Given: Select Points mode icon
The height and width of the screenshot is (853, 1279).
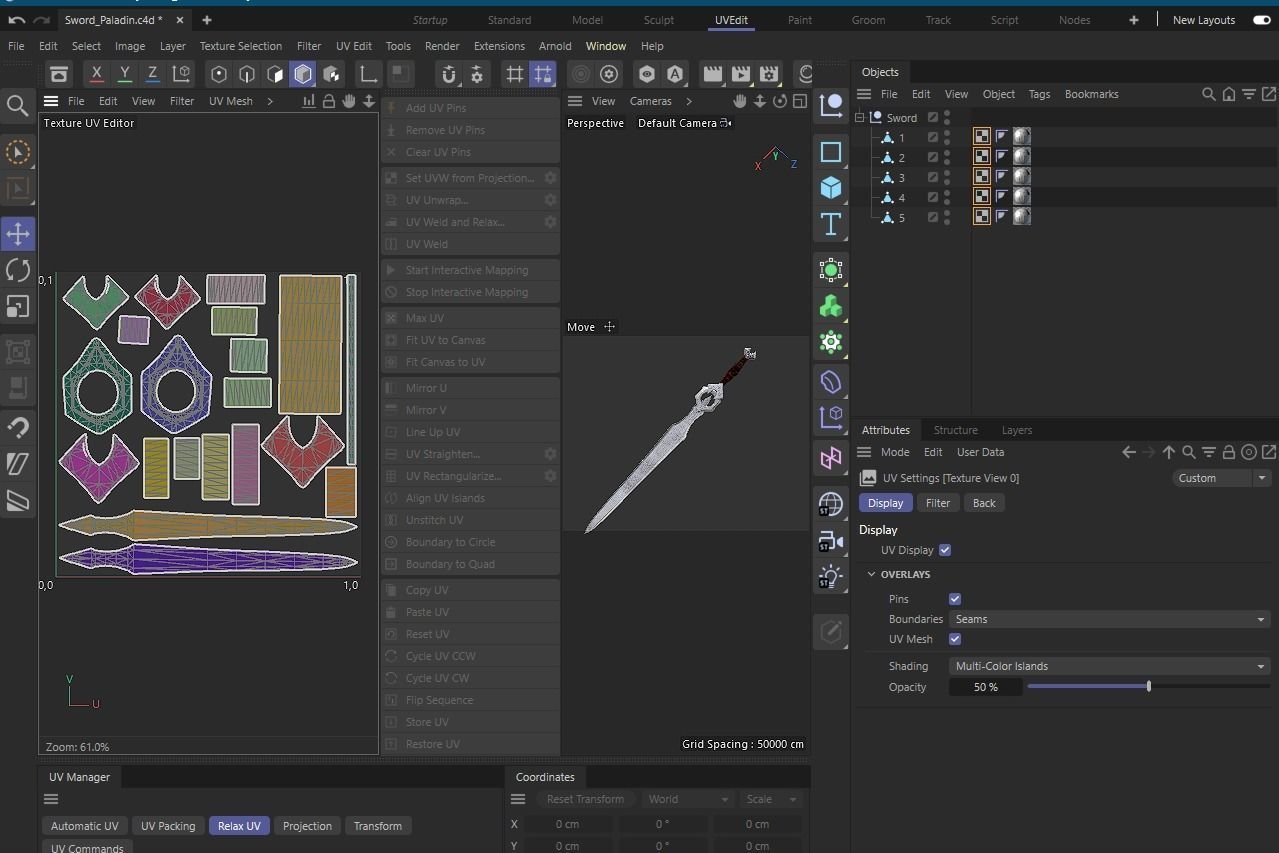Looking at the screenshot, I should pos(219,74).
